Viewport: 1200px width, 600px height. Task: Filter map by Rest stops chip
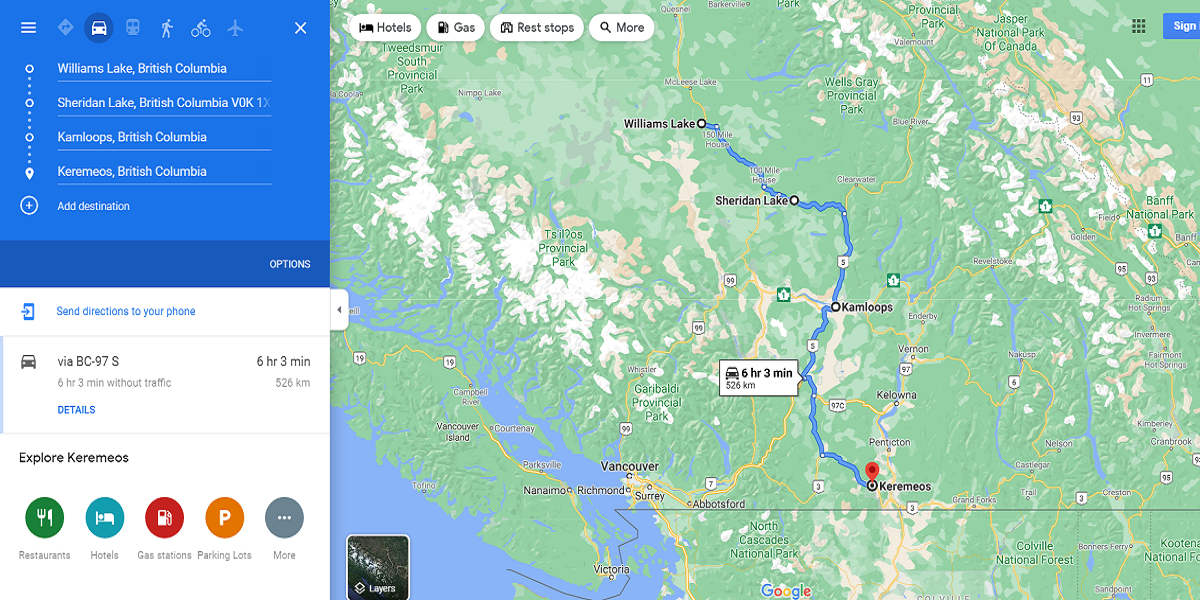537,28
